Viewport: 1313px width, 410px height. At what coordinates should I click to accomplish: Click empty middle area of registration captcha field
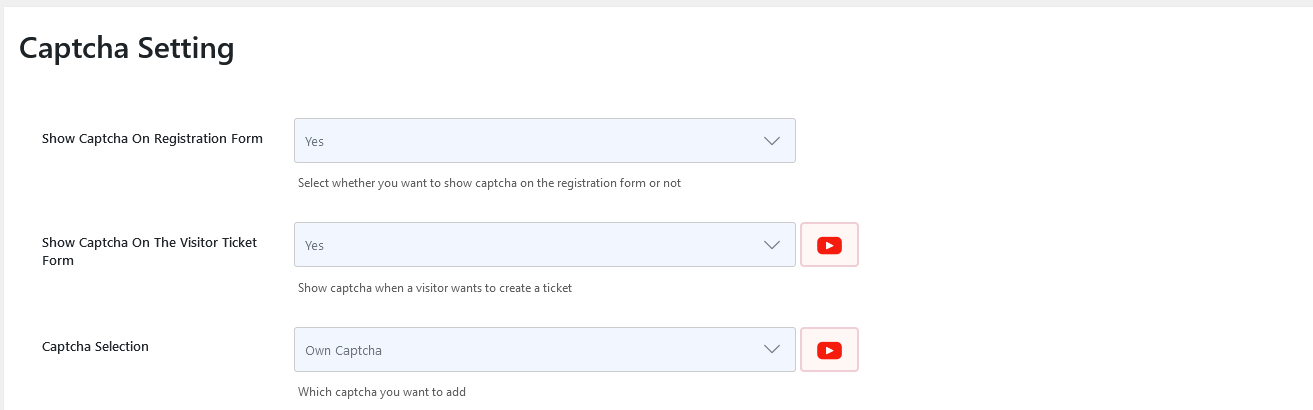click(540, 141)
